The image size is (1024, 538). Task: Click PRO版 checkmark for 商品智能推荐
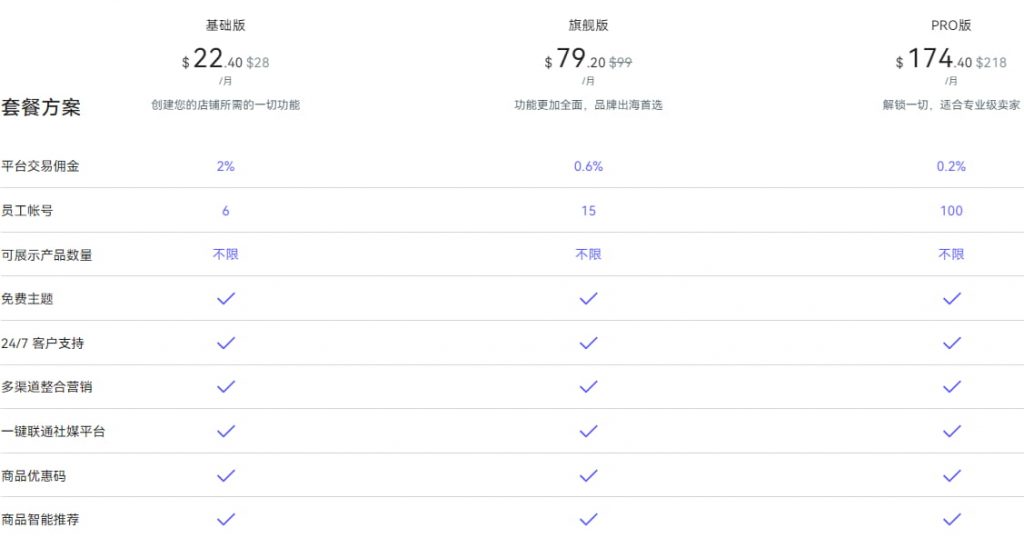(951, 519)
